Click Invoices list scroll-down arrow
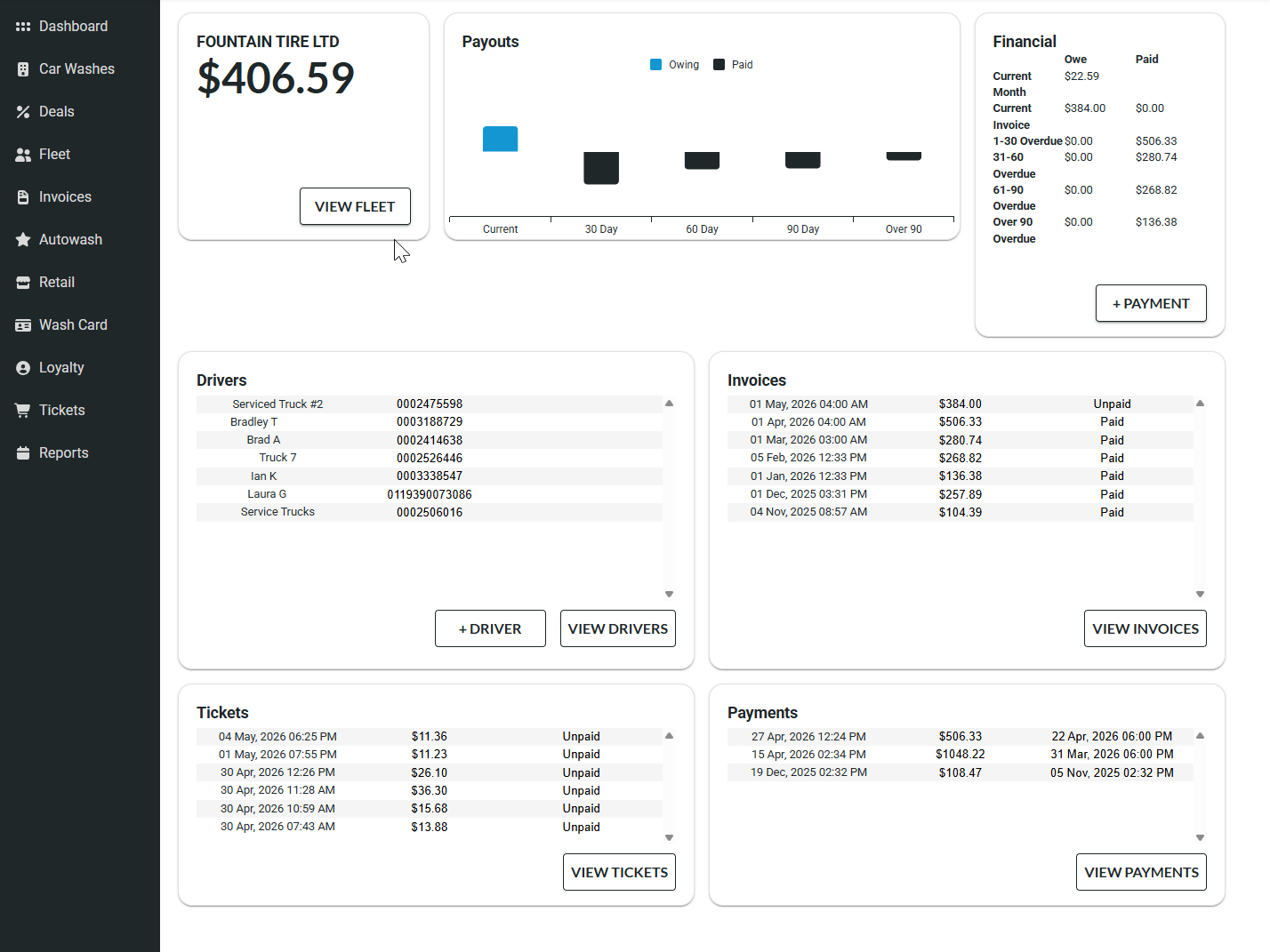 tap(1200, 594)
